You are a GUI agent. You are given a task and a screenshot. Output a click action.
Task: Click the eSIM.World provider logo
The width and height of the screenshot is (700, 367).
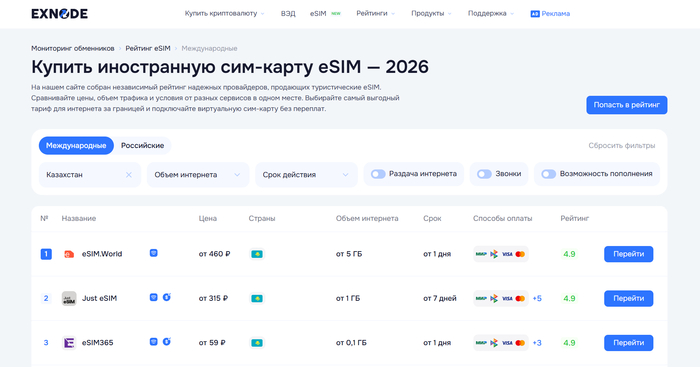[x=69, y=254]
